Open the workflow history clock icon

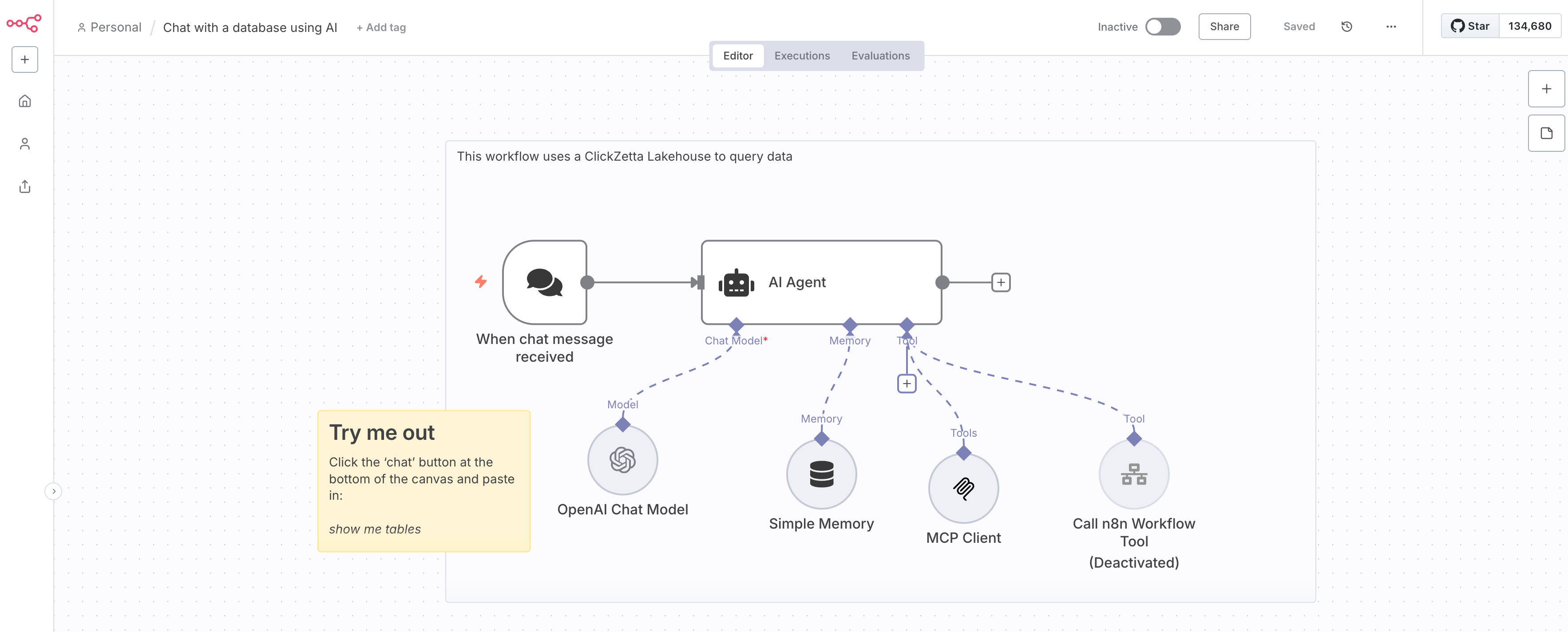click(x=1346, y=27)
